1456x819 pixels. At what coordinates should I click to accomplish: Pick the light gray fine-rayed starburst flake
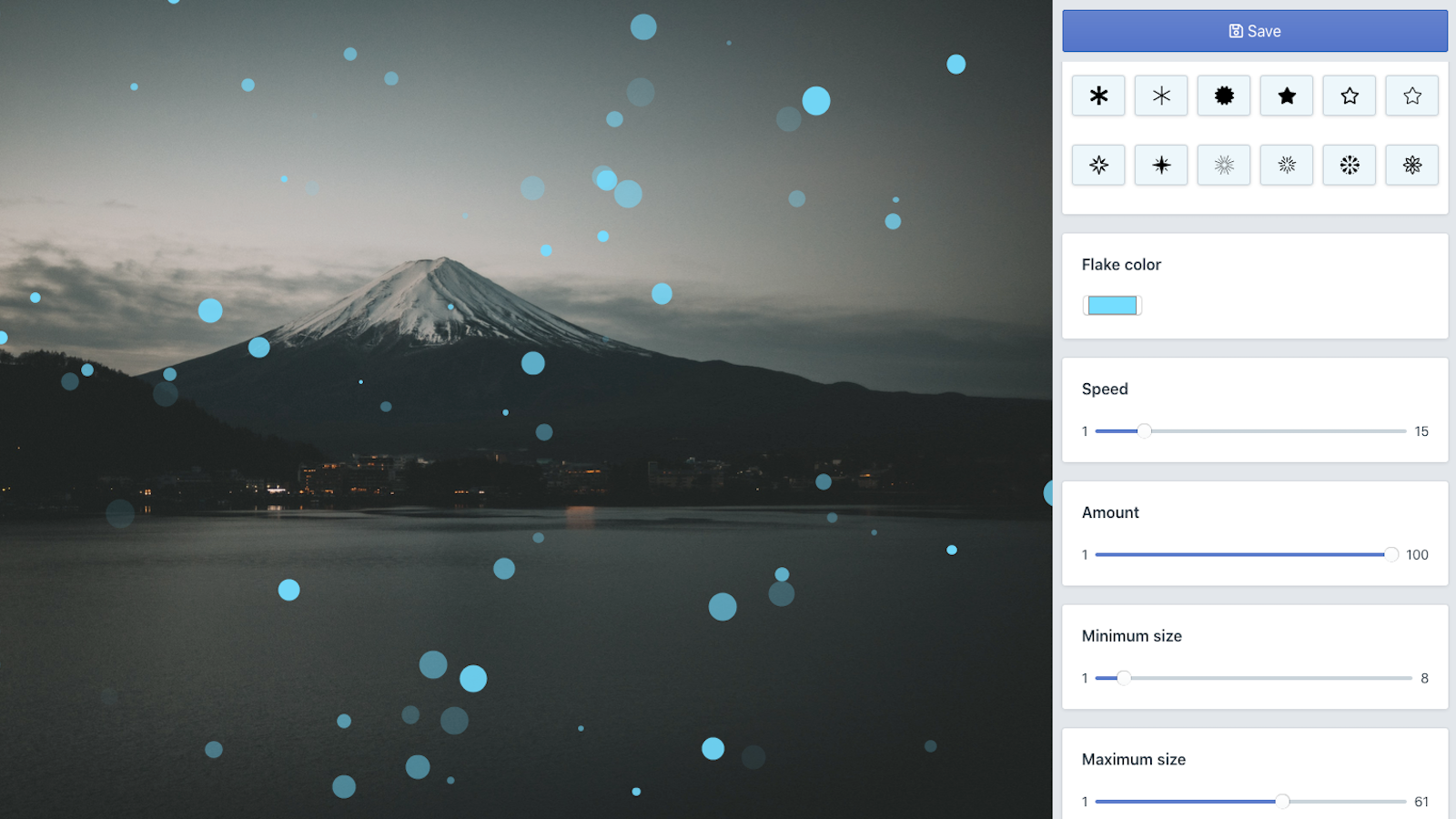click(1224, 165)
